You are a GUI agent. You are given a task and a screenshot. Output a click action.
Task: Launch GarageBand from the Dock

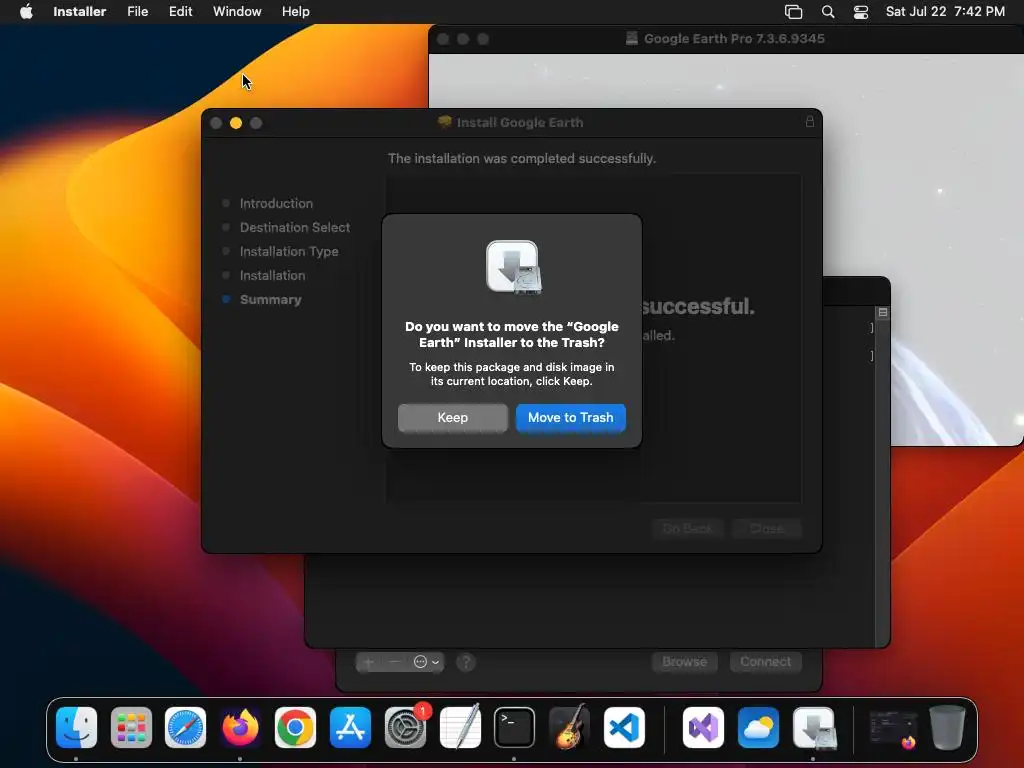(569, 727)
